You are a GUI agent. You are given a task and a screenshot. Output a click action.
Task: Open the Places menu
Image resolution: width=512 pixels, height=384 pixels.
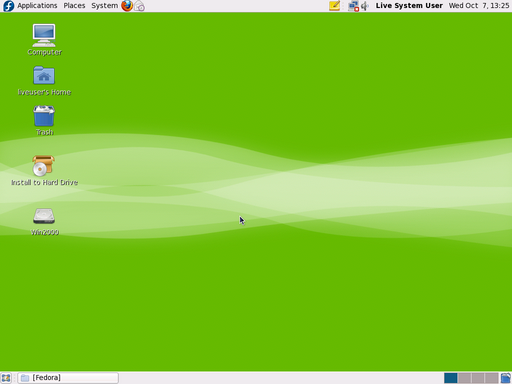[74, 6]
